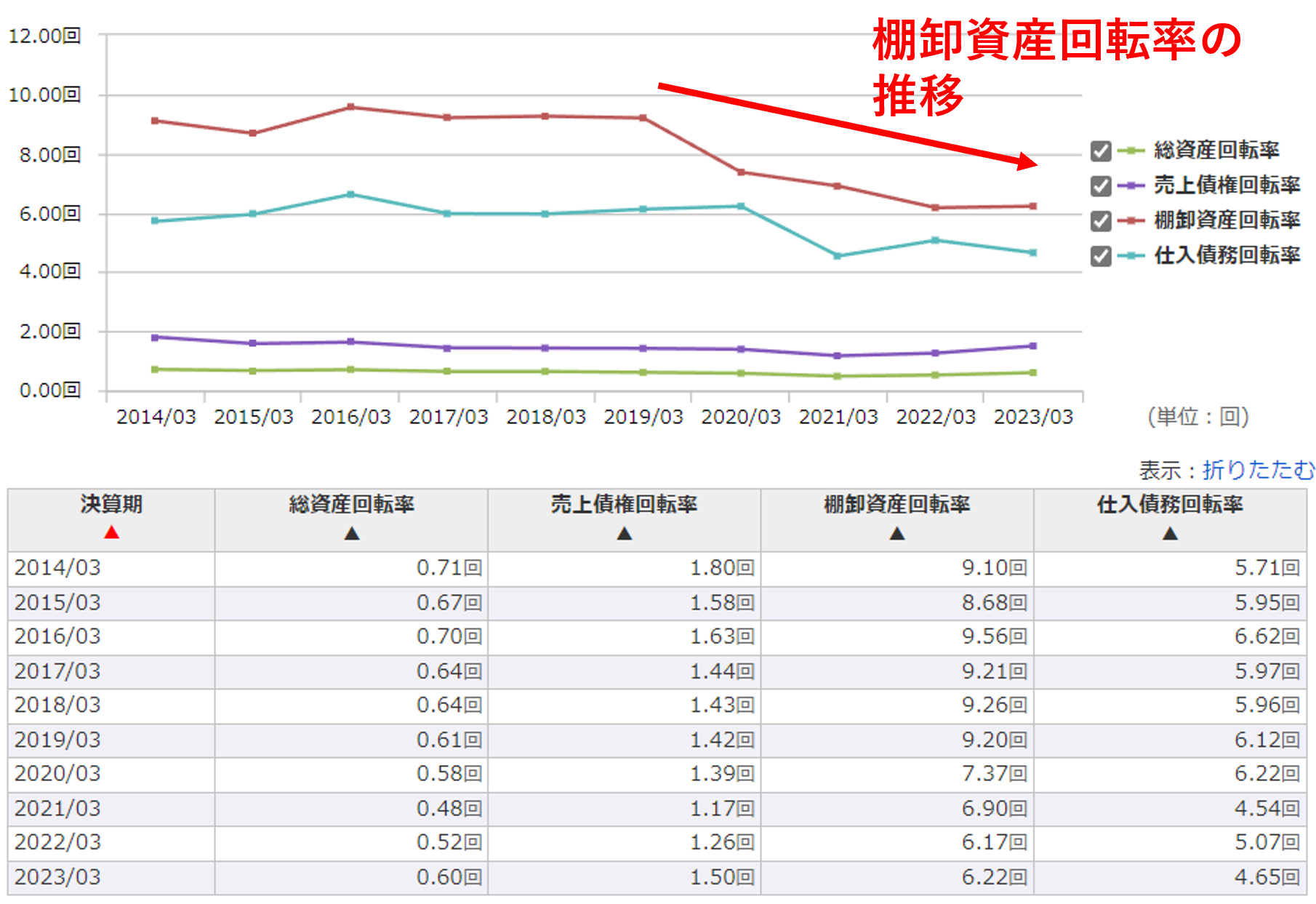Collapse the table via 折りたたむ link
The width and height of the screenshot is (1316, 904).
[x=1258, y=470]
